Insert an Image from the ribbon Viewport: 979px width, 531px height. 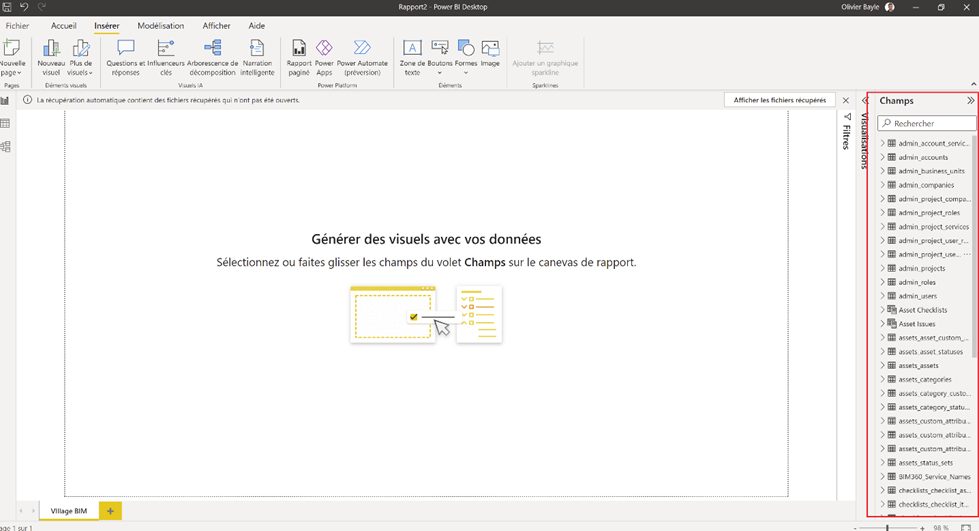(490, 54)
